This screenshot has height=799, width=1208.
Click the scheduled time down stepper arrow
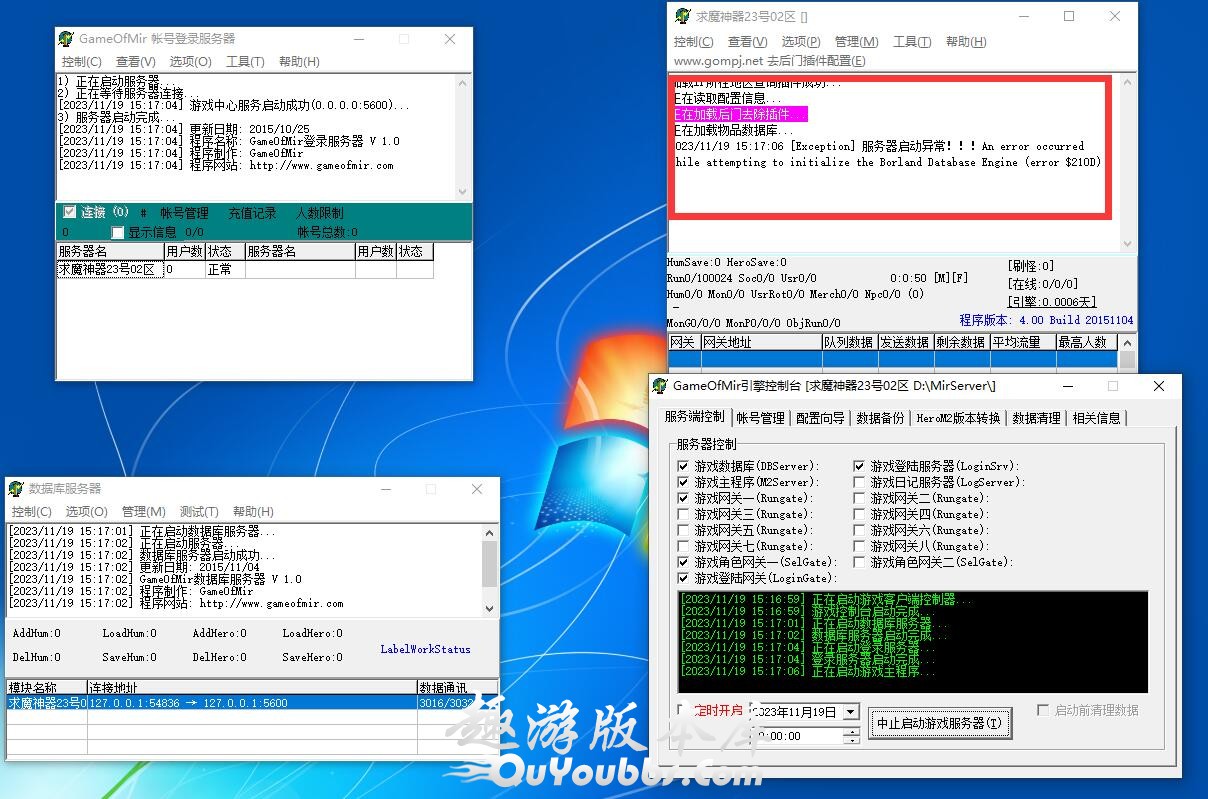click(851, 740)
